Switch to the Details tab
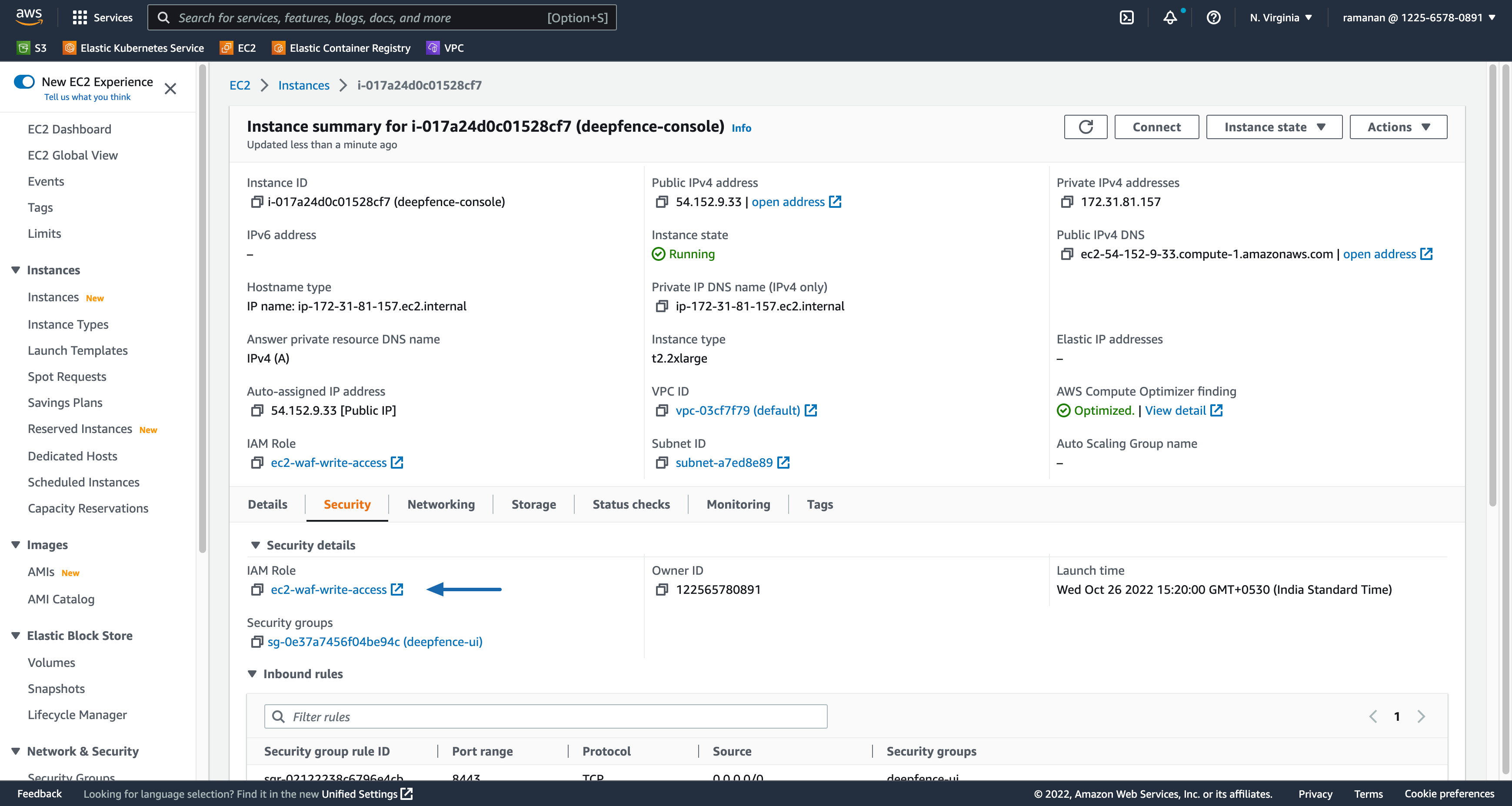The height and width of the screenshot is (806, 1512). (268, 504)
